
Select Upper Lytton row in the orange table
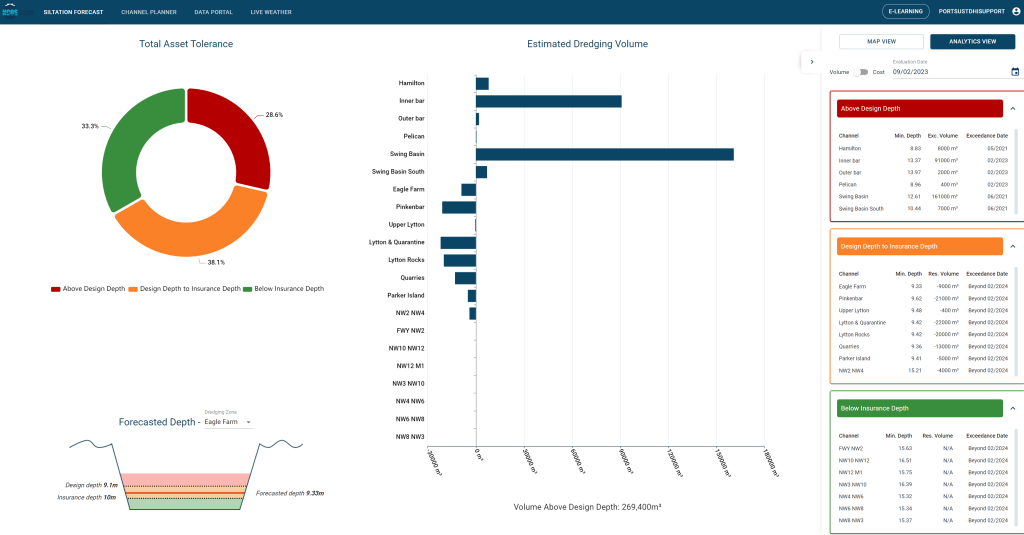(x=923, y=310)
